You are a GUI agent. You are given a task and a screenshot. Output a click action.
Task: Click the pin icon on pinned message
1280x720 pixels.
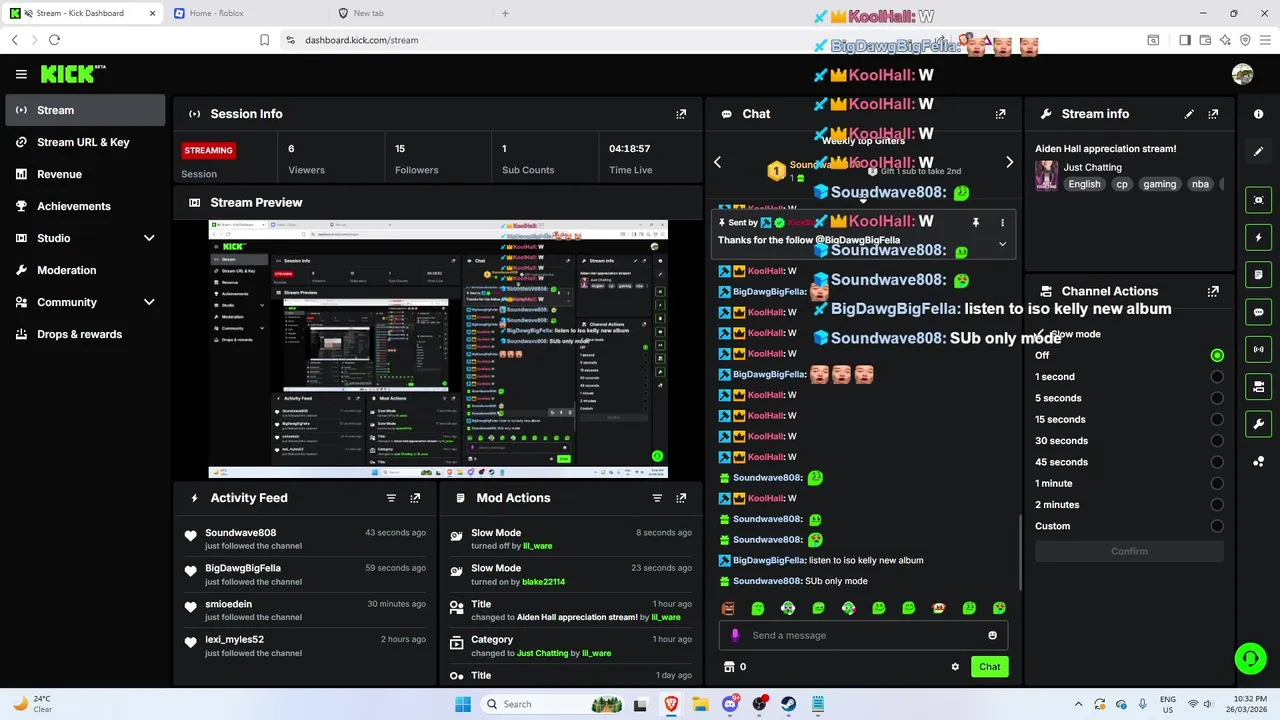pyautogui.click(x=975, y=222)
